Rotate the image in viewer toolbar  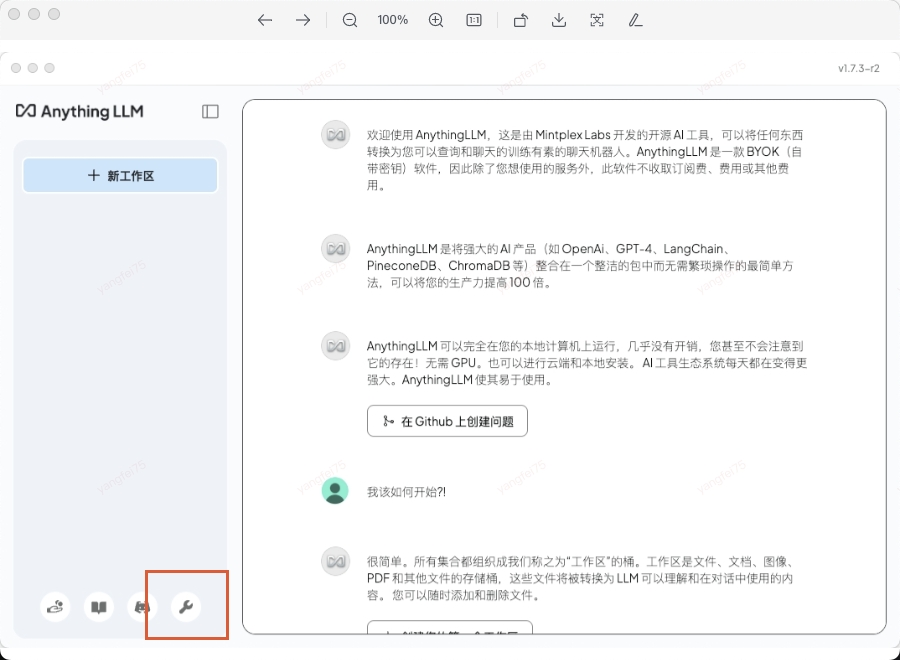coord(521,20)
